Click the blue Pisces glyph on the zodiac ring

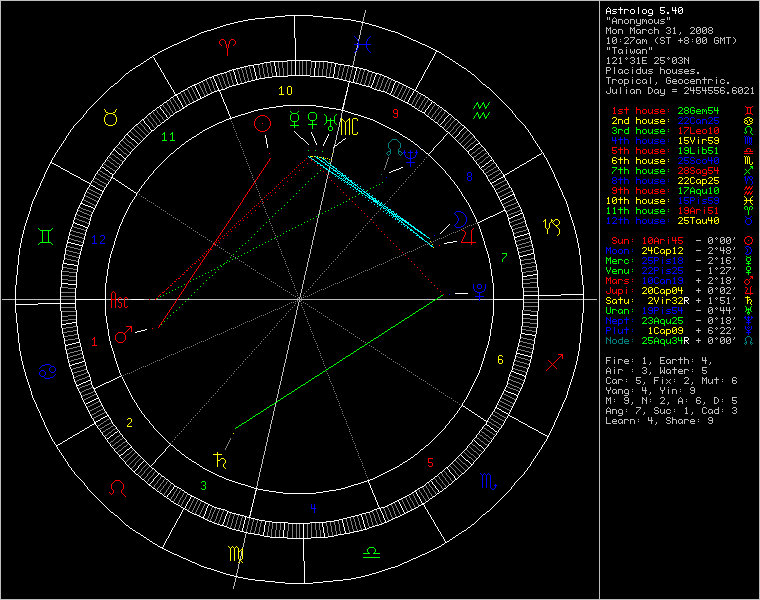click(363, 45)
